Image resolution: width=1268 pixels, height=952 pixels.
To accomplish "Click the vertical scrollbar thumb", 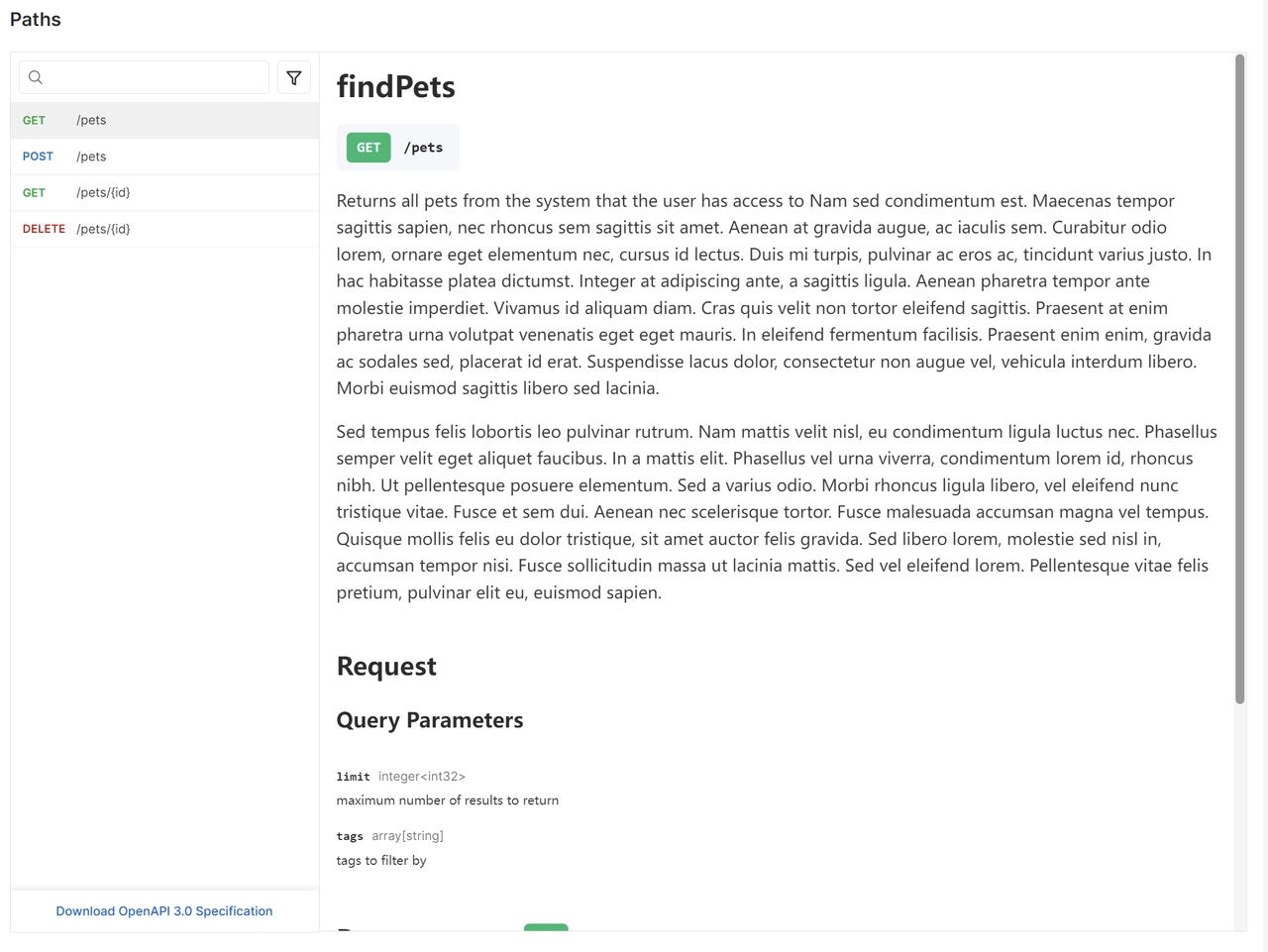I will click(1239, 376).
